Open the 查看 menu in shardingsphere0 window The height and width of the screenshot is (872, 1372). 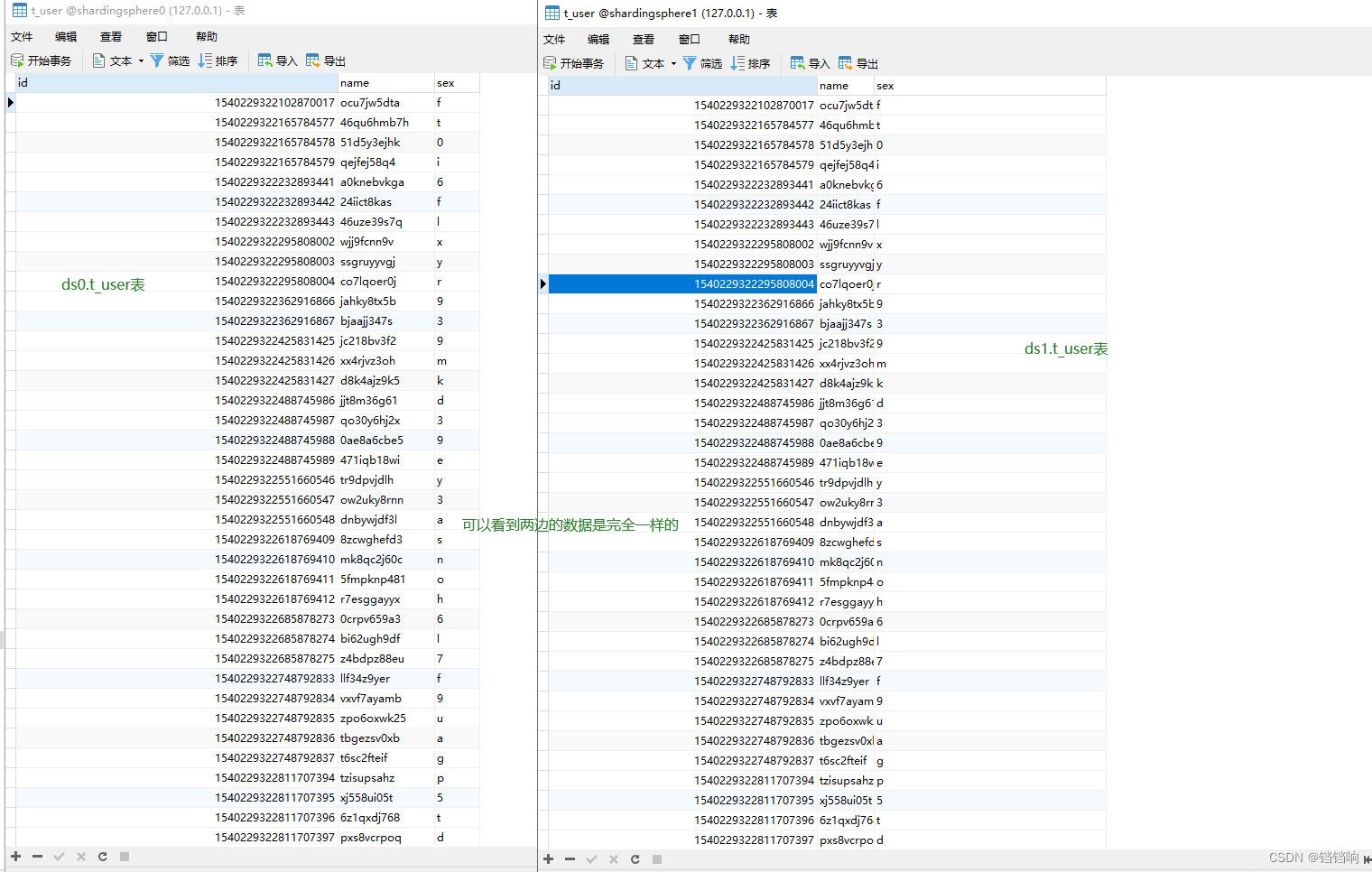click(x=111, y=37)
